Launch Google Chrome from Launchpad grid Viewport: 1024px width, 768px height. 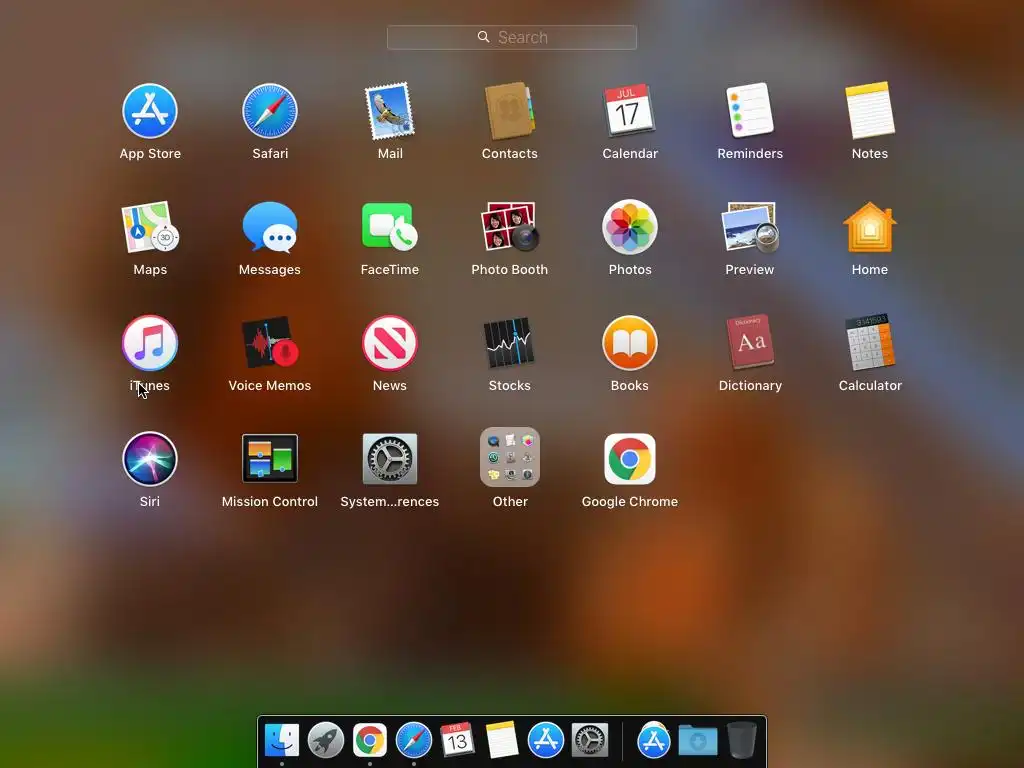click(x=630, y=459)
